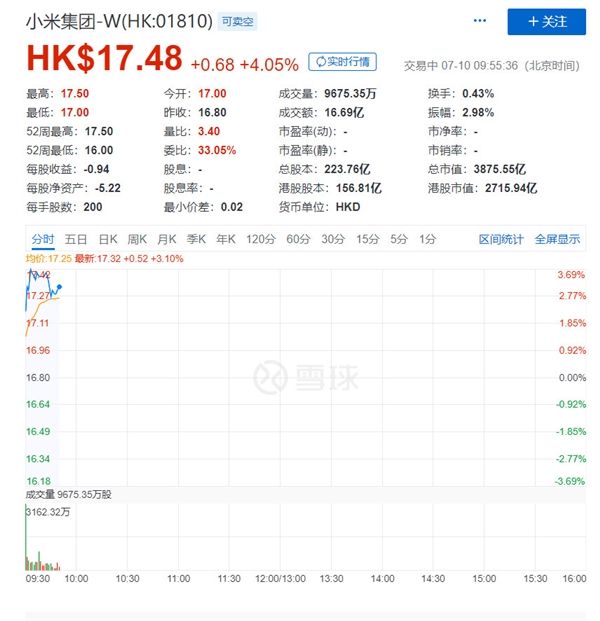The height and width of the screenshot is (621, 600).
Task: Click the 最小价差 value 0.02
Action: [232, 207]
